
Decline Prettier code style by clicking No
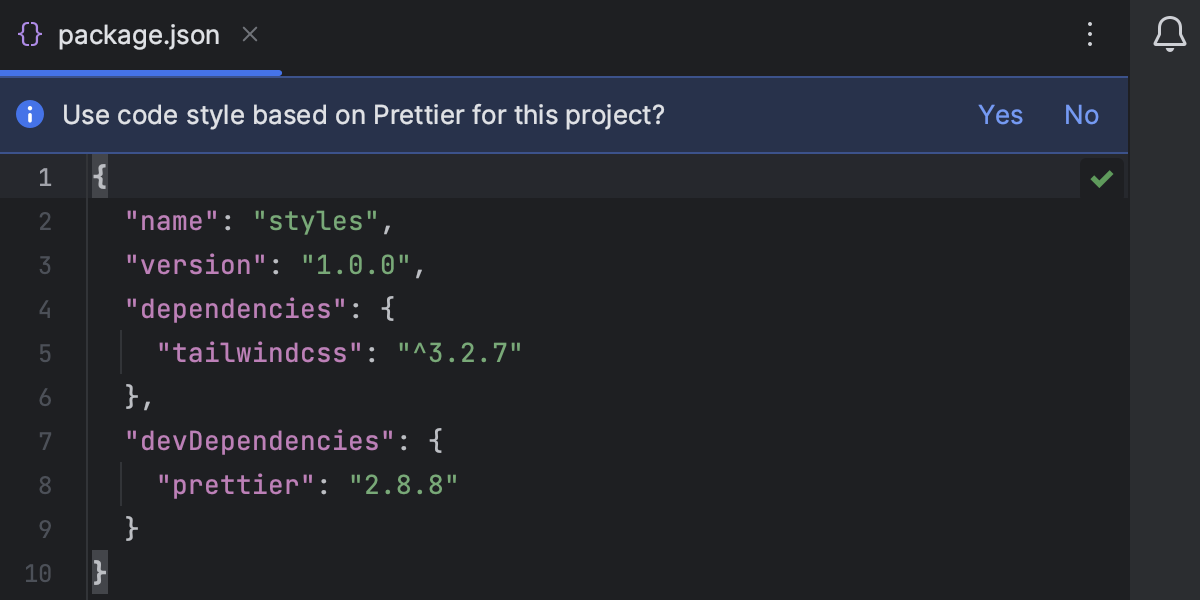click(1080, 114)
